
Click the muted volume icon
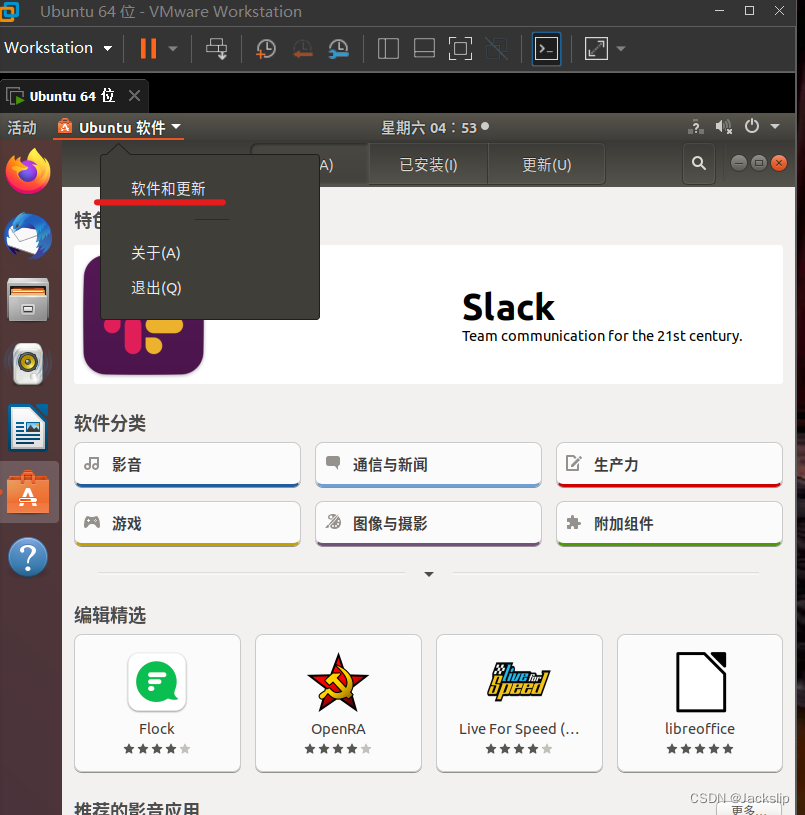[x=723, y=127]
